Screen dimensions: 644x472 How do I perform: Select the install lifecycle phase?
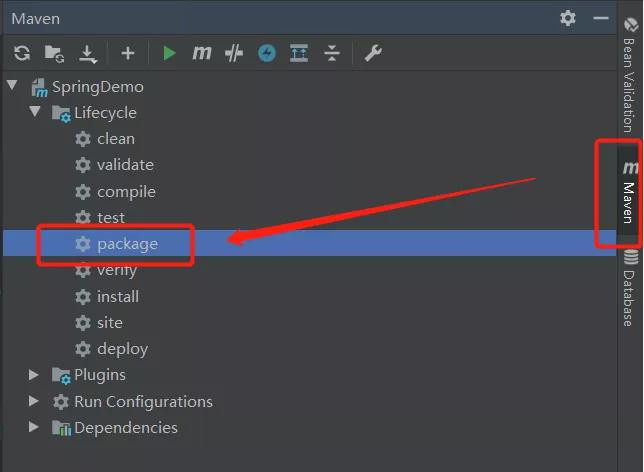pos(118,297)
